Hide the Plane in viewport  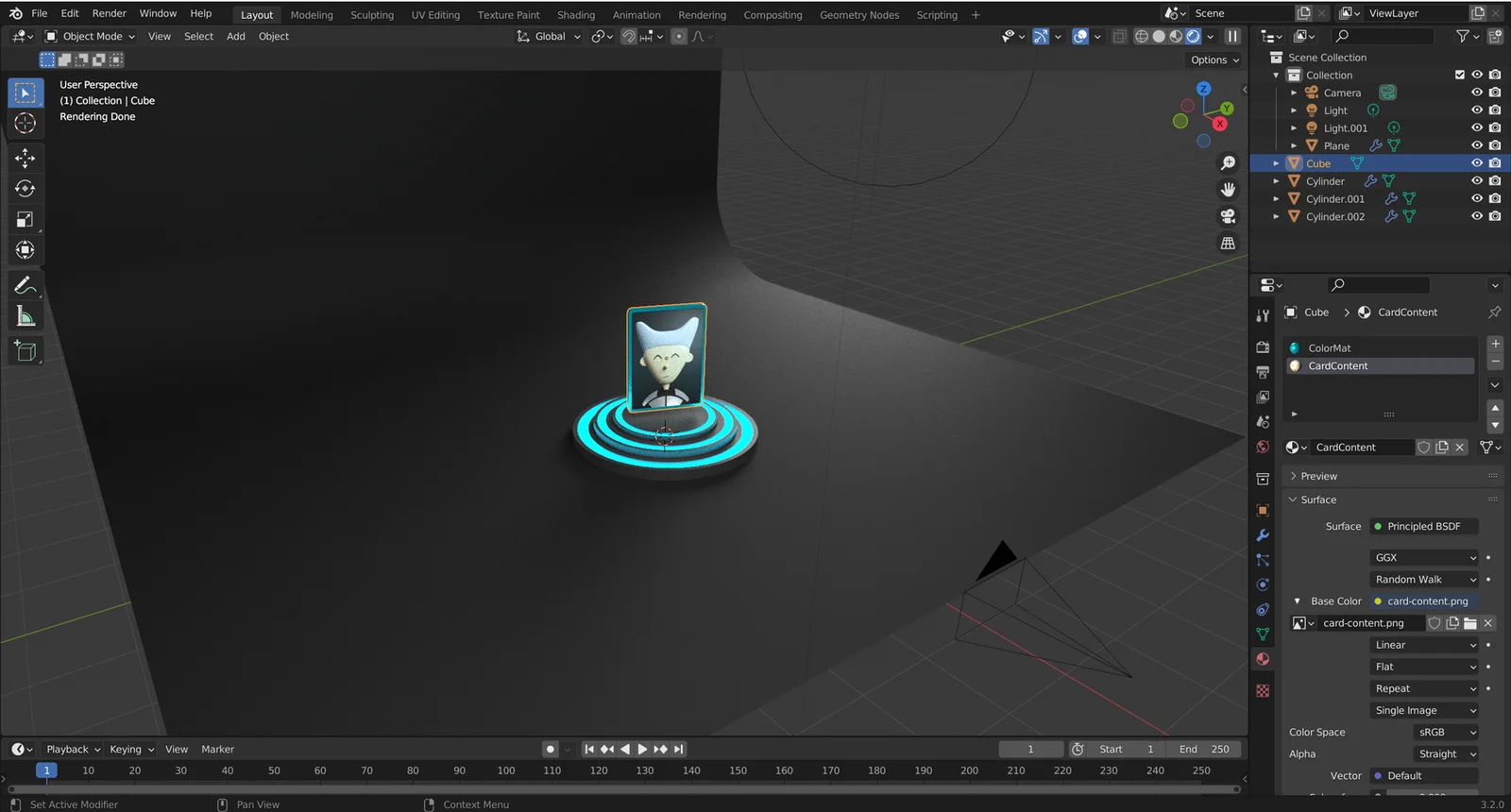tap(1477, 145)
